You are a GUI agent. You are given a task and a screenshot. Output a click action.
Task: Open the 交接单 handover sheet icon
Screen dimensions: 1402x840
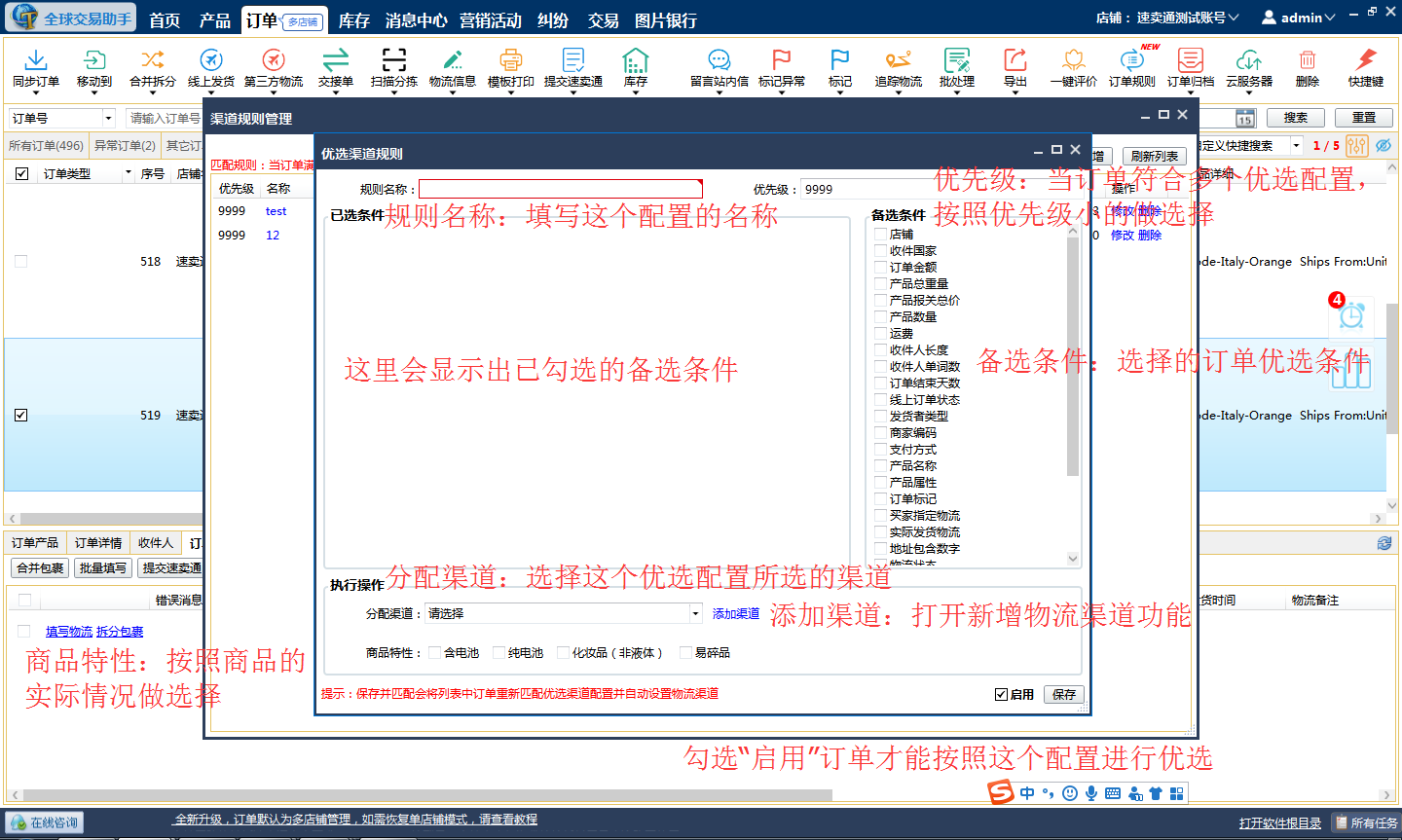coord(336,60)
